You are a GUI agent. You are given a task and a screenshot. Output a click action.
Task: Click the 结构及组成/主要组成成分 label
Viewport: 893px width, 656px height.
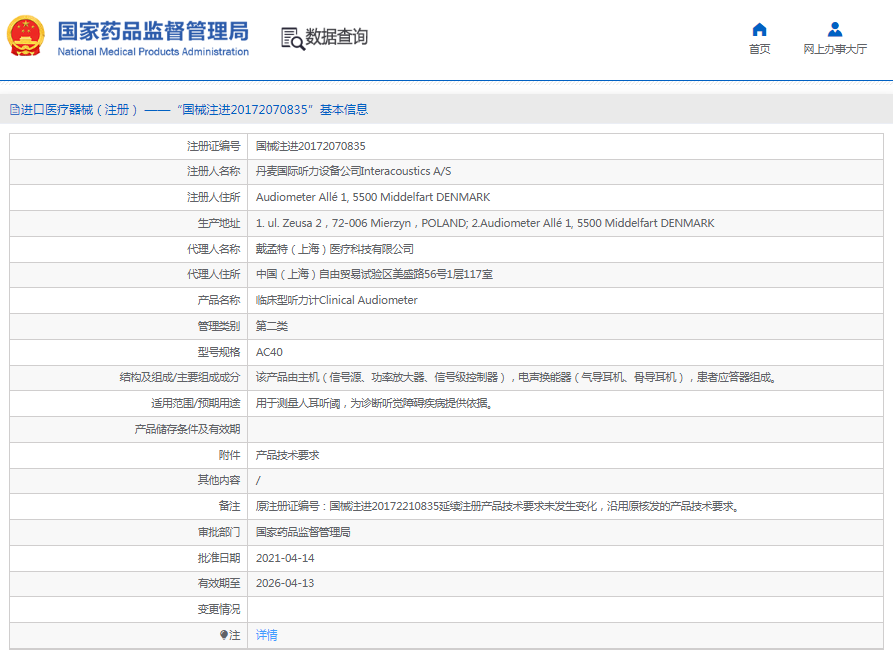[180, 377]
